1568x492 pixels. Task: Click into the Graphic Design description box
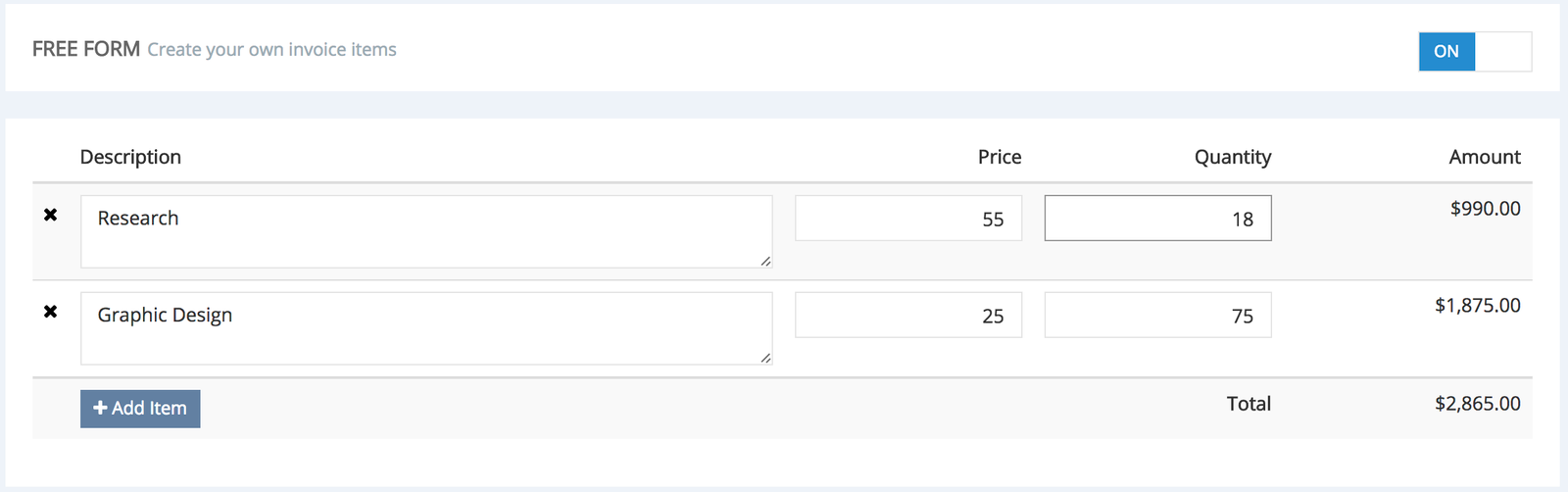coord(426,328)
